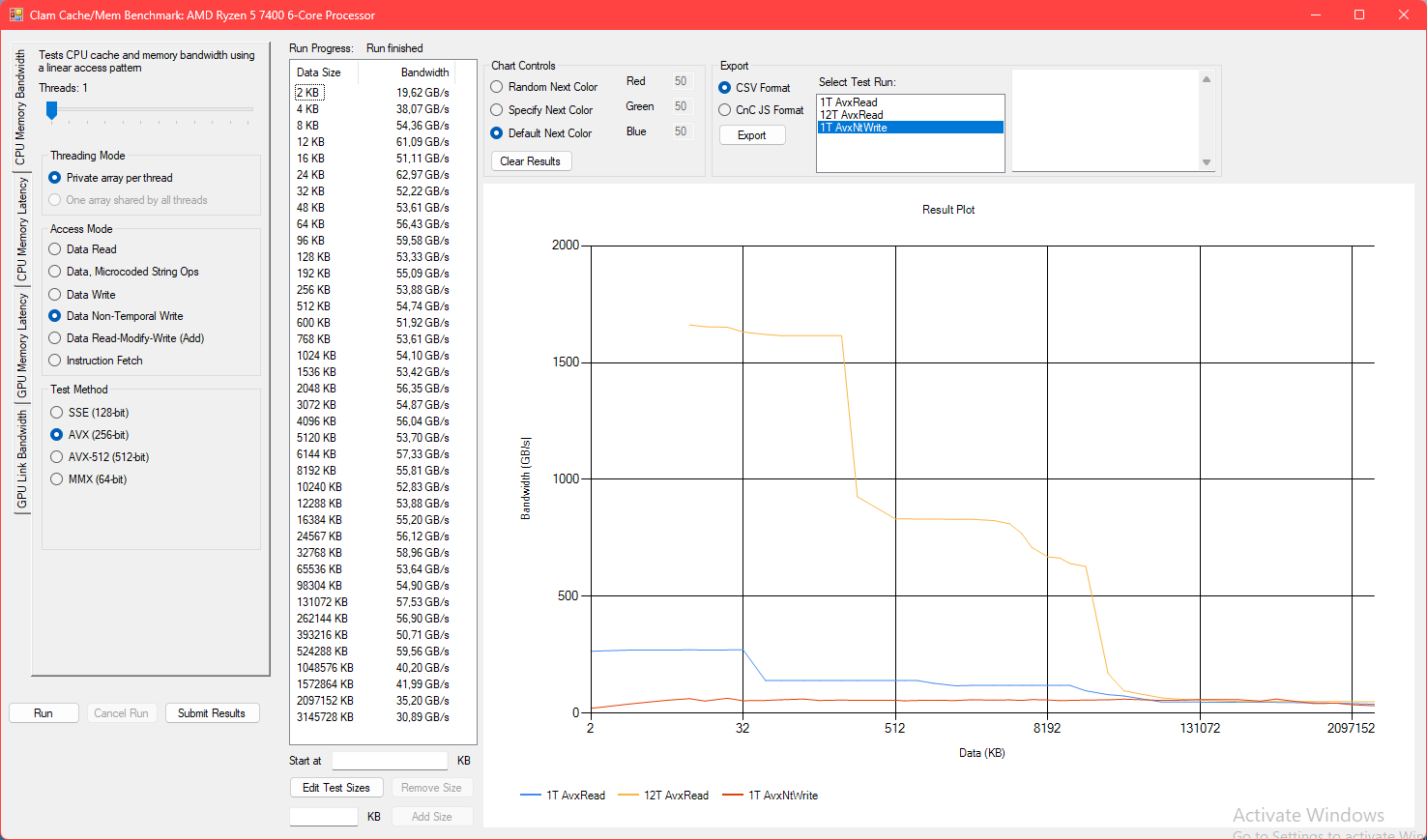Click the Clam app icon in title bar
This screenshot has height=840, width=1427.
(15, 14)
